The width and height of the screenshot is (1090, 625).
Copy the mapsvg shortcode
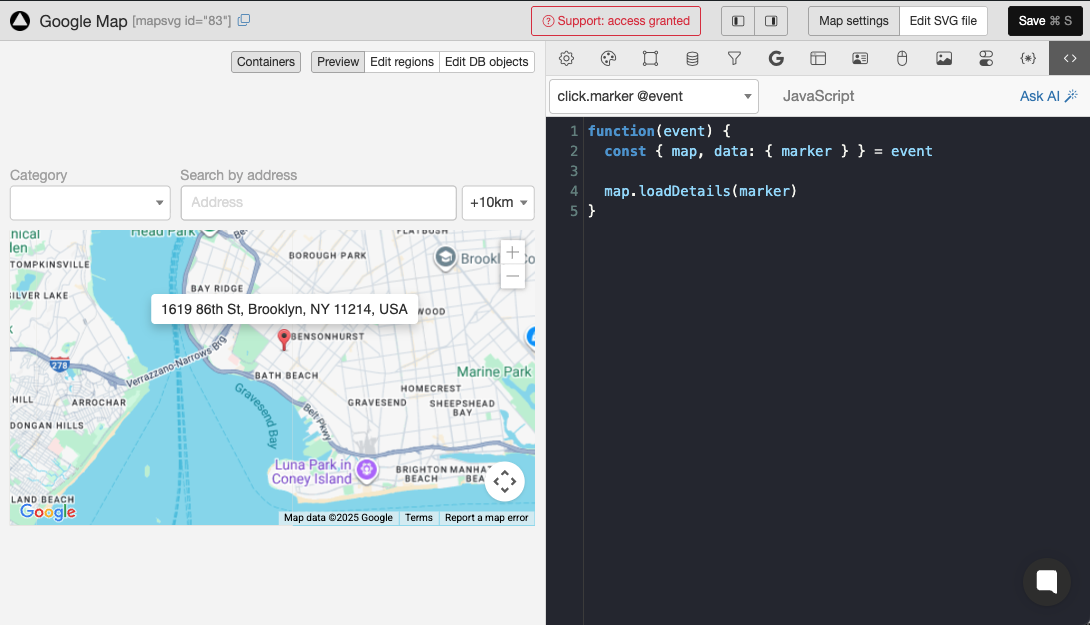(x=244, y=21)
